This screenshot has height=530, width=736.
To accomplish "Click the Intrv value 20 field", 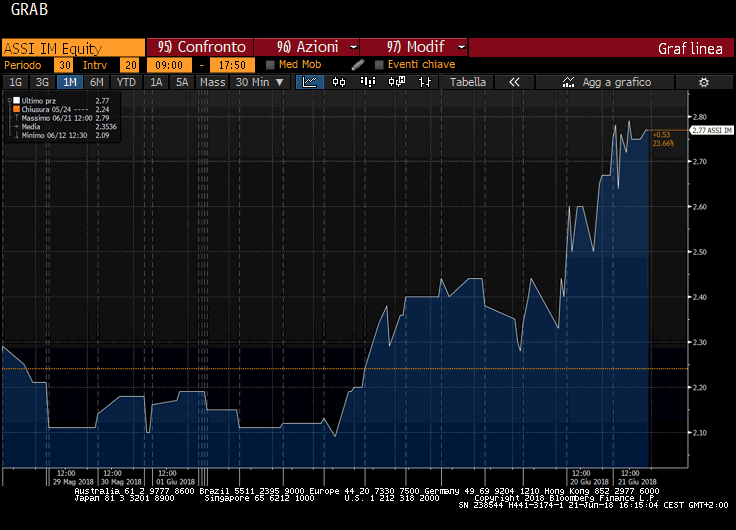I will [130, 65].
